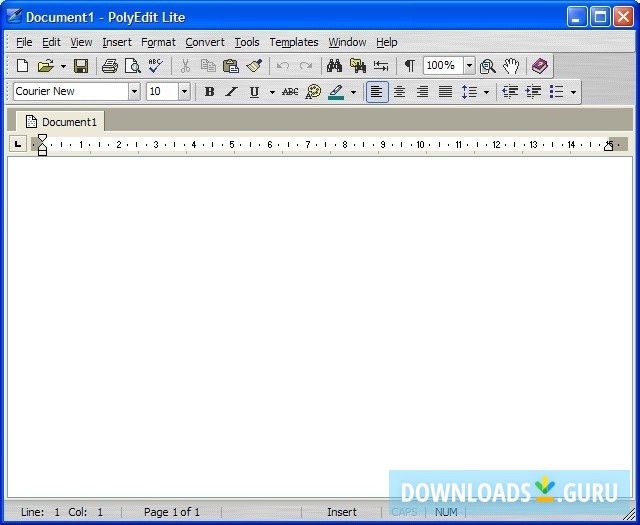640x525 pixels.
Task: Align text left
Action: click(377, 91)
